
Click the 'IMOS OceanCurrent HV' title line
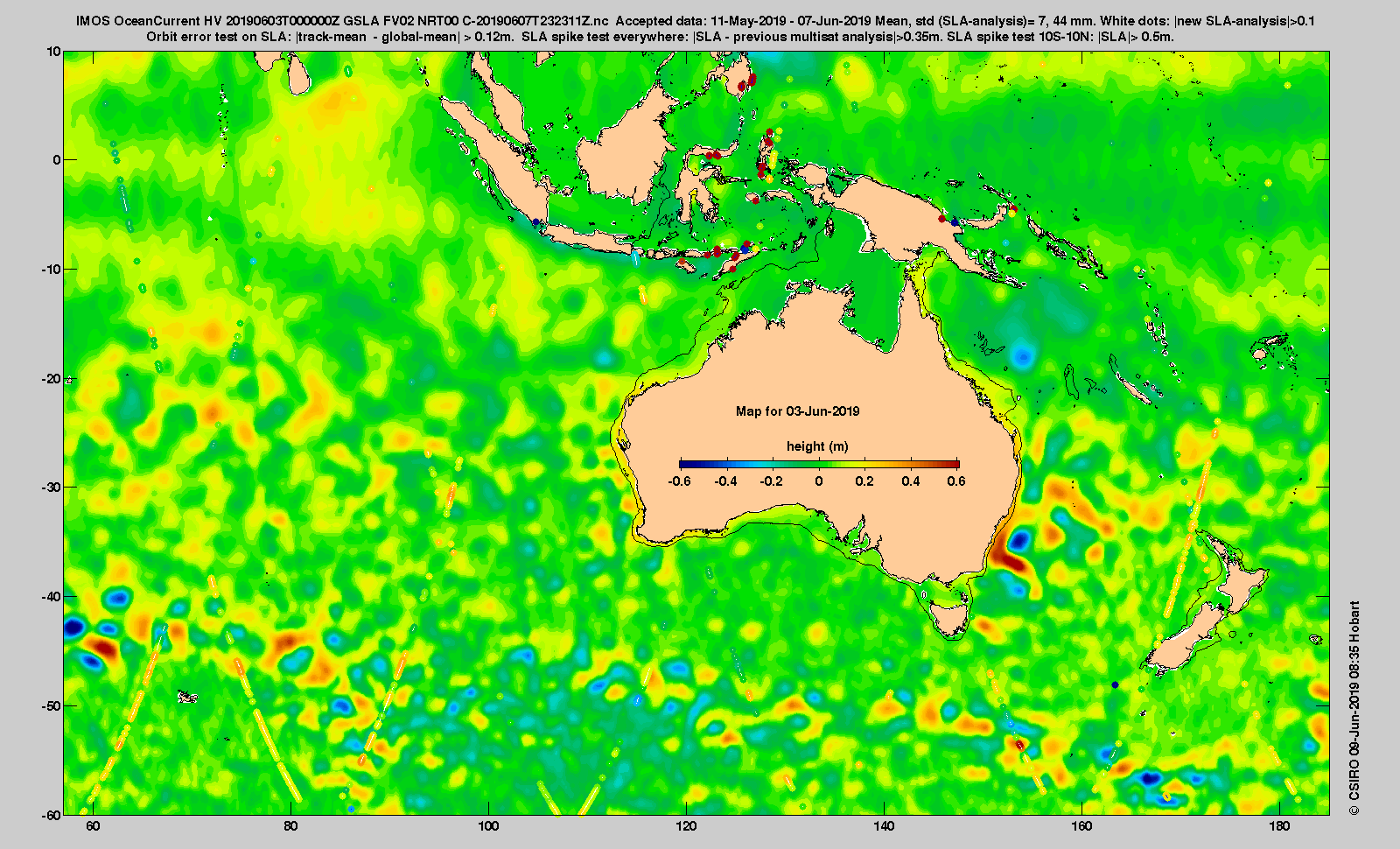(x=696, y=21)
